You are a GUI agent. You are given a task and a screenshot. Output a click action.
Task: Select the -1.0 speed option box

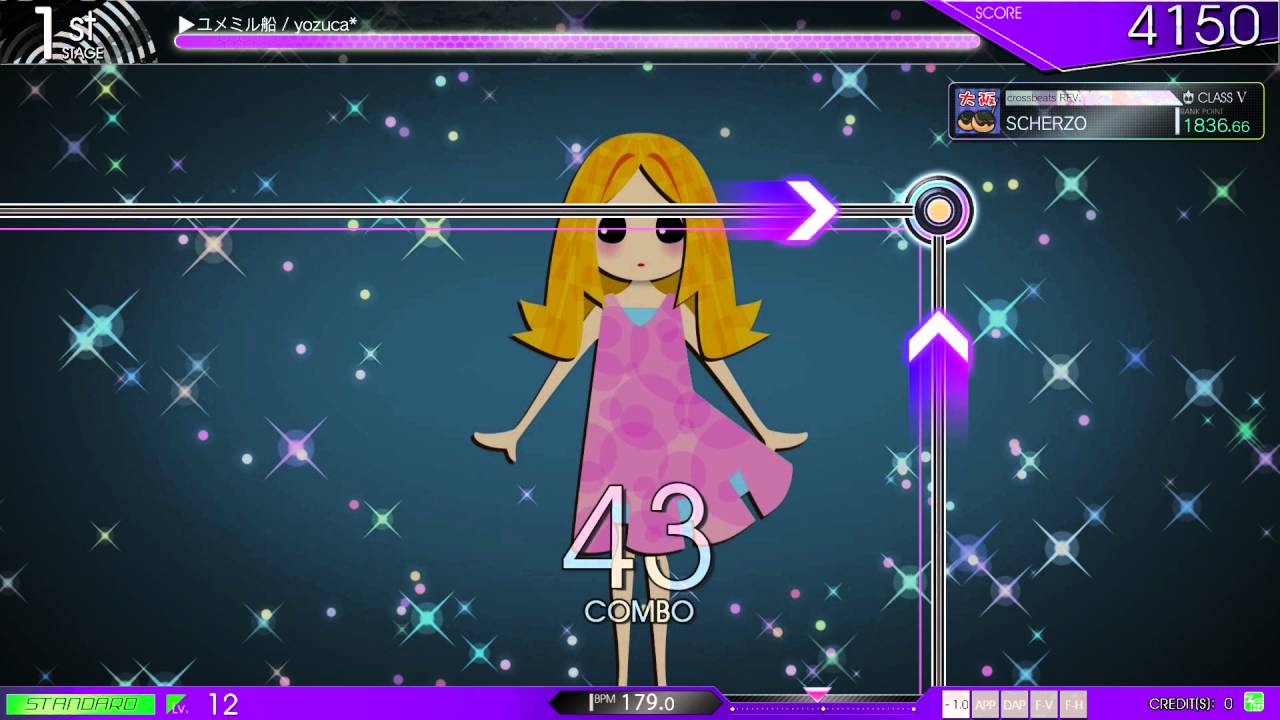coord(956,704)
